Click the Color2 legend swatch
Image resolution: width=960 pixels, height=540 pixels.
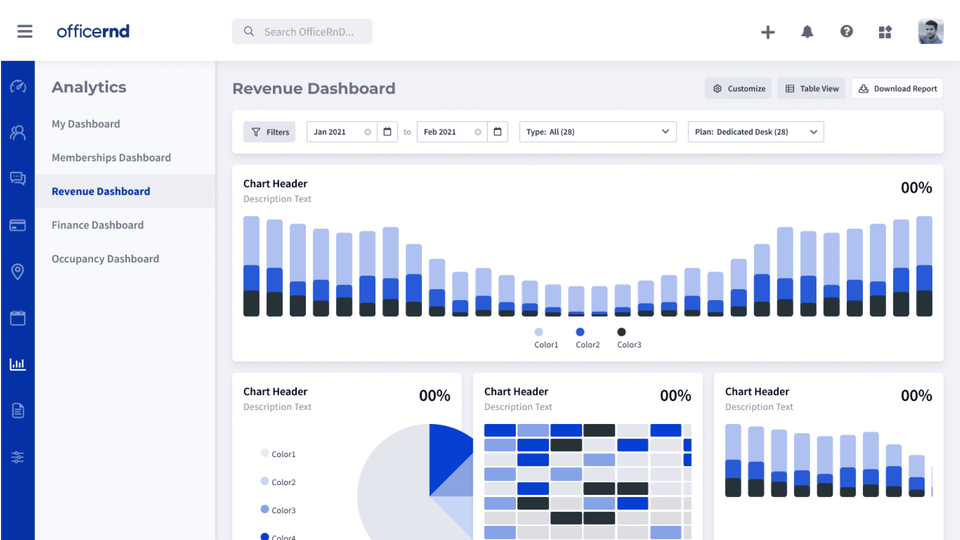click(580, 332)
